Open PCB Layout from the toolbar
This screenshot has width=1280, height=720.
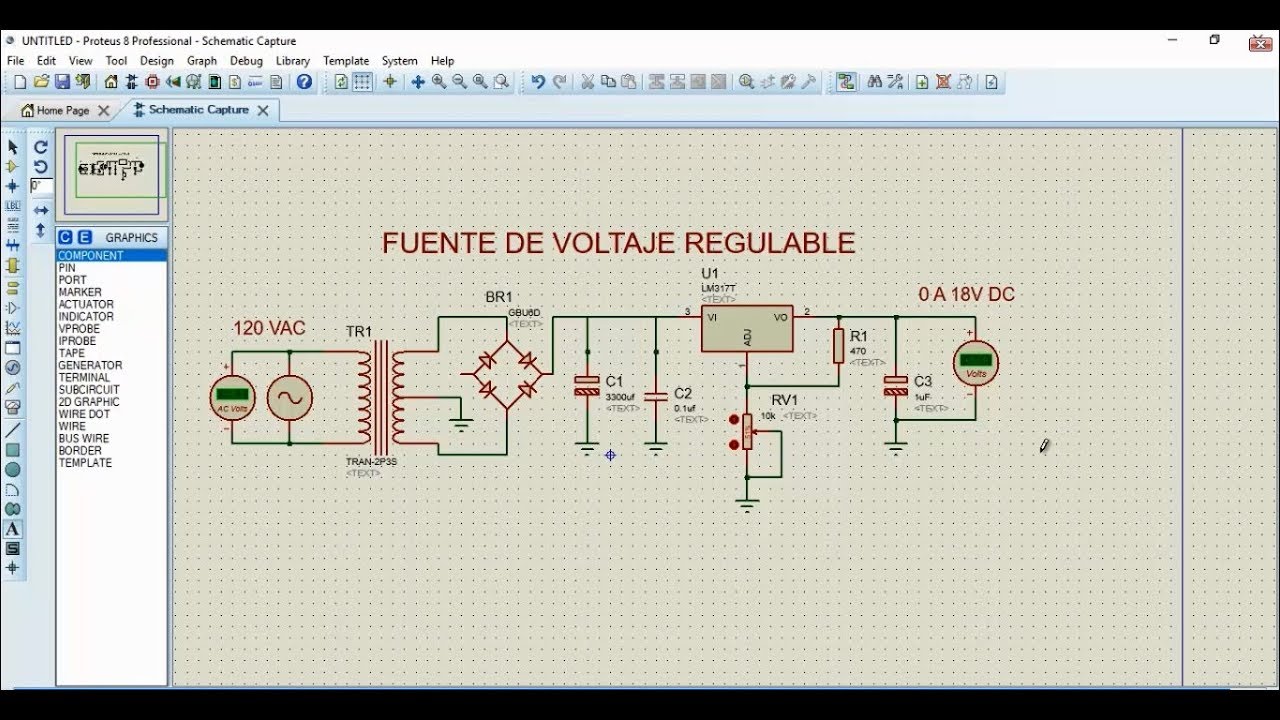152,82
